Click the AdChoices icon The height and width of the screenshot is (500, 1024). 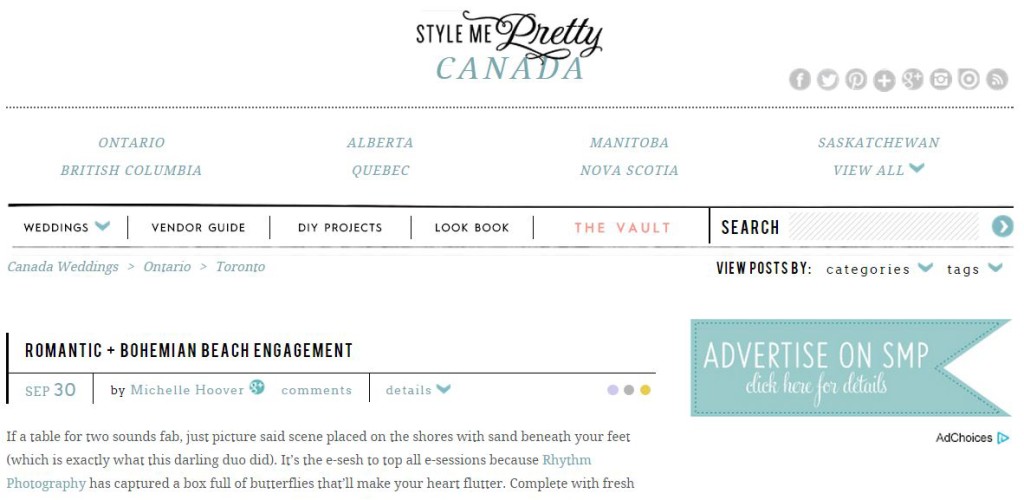(1003, 438)
